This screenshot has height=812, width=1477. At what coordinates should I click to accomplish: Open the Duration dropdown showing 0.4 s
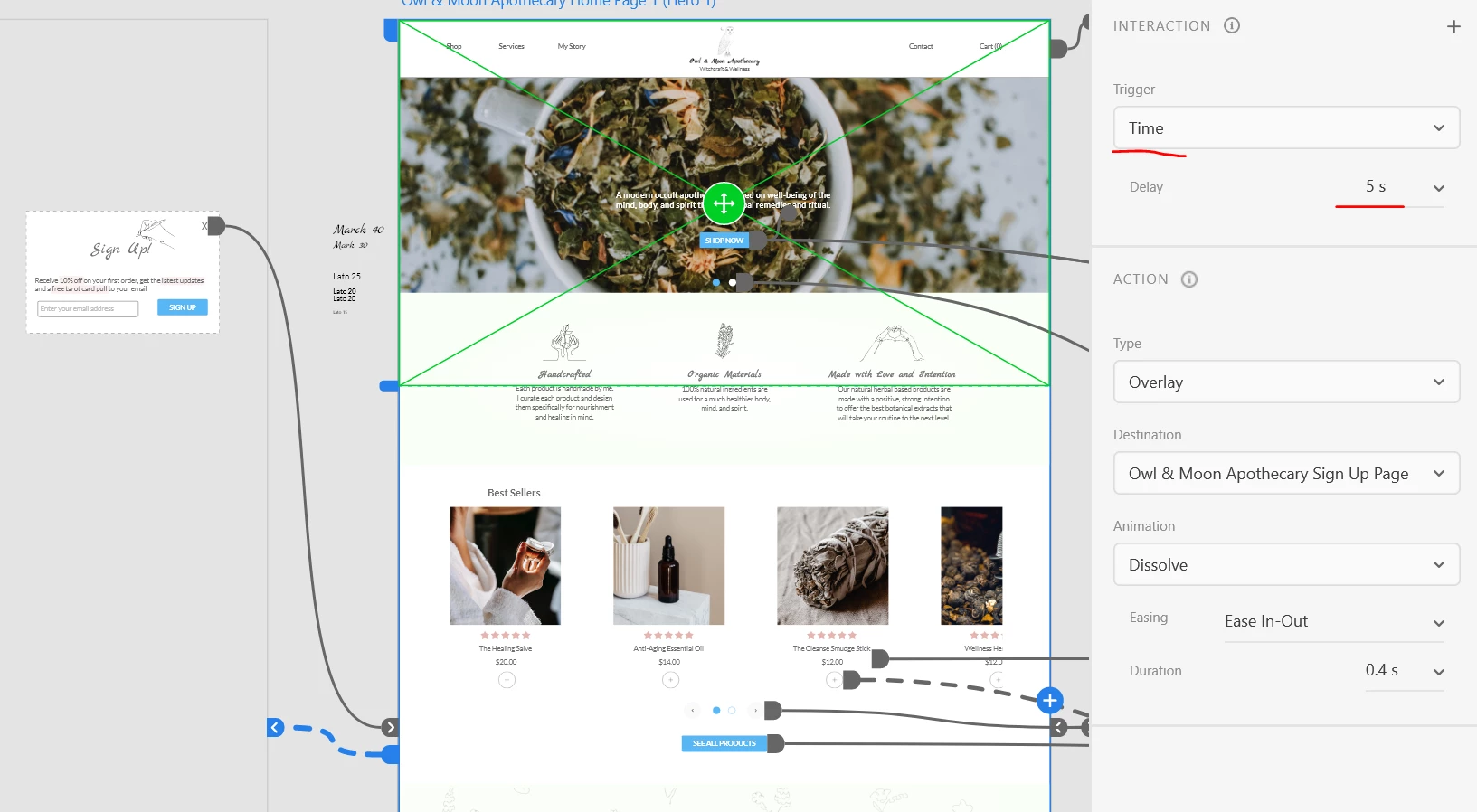1404,671
